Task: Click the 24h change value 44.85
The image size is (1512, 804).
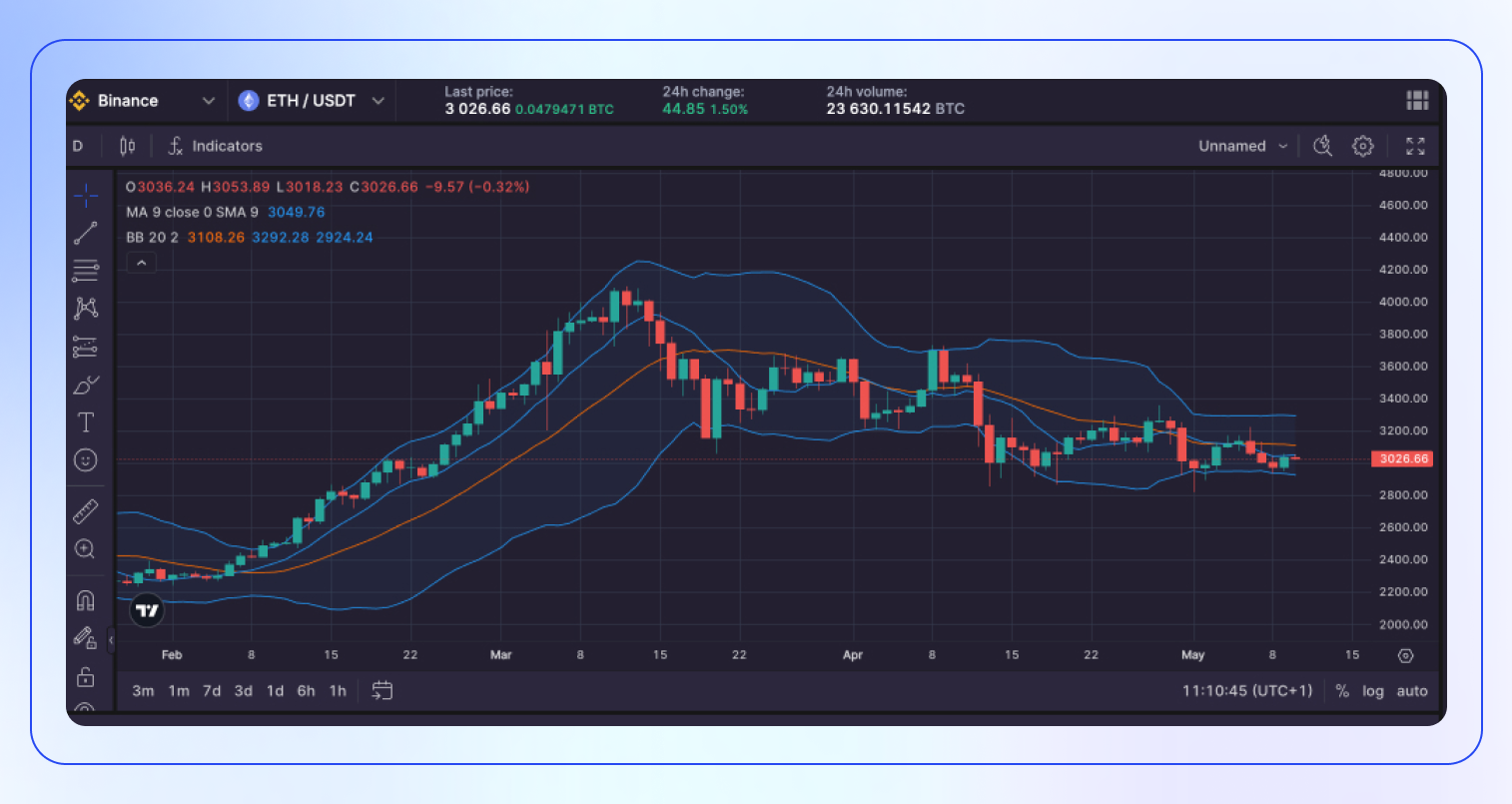Action: pyautogui.click(x=683, y=109)
